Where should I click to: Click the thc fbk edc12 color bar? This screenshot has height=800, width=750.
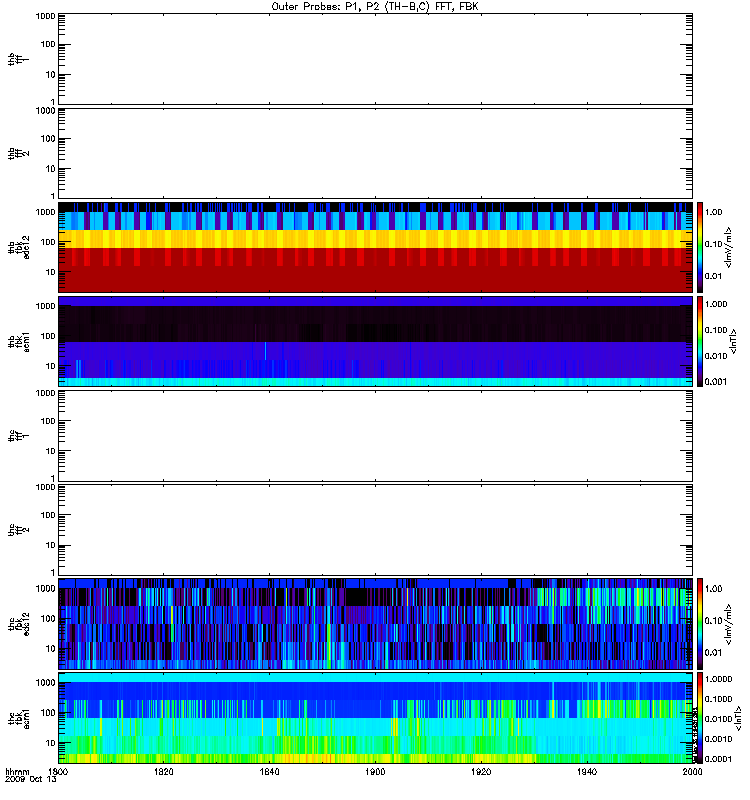[700, 623]
